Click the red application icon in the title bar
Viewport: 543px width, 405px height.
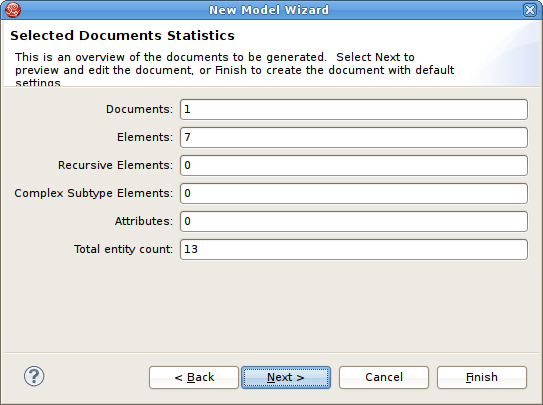[13, 10]
